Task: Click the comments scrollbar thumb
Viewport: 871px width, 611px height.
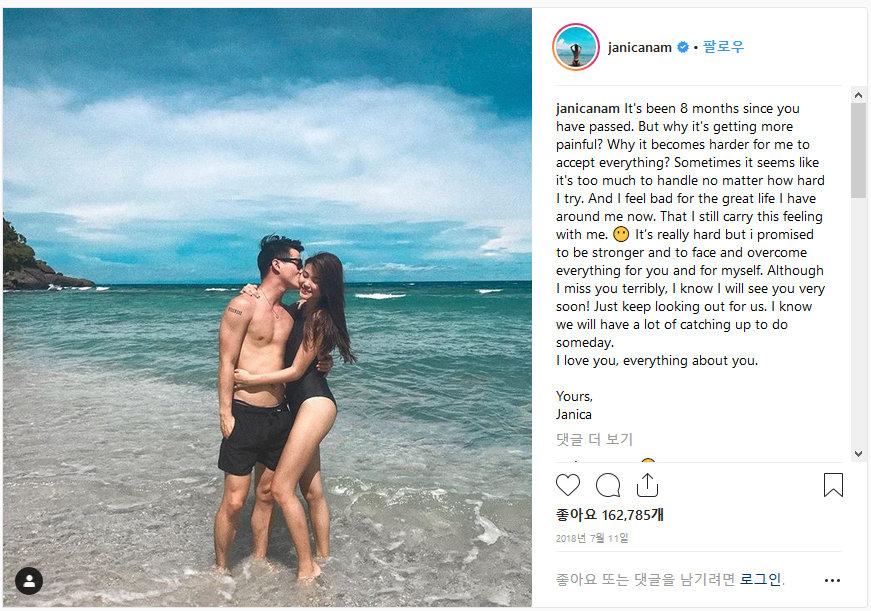Action: pyautogui.click(x=858, y=150)
